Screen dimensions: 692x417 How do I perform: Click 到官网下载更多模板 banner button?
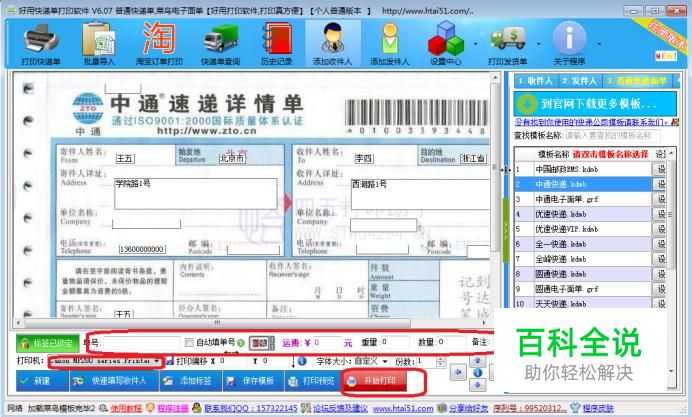595,104
